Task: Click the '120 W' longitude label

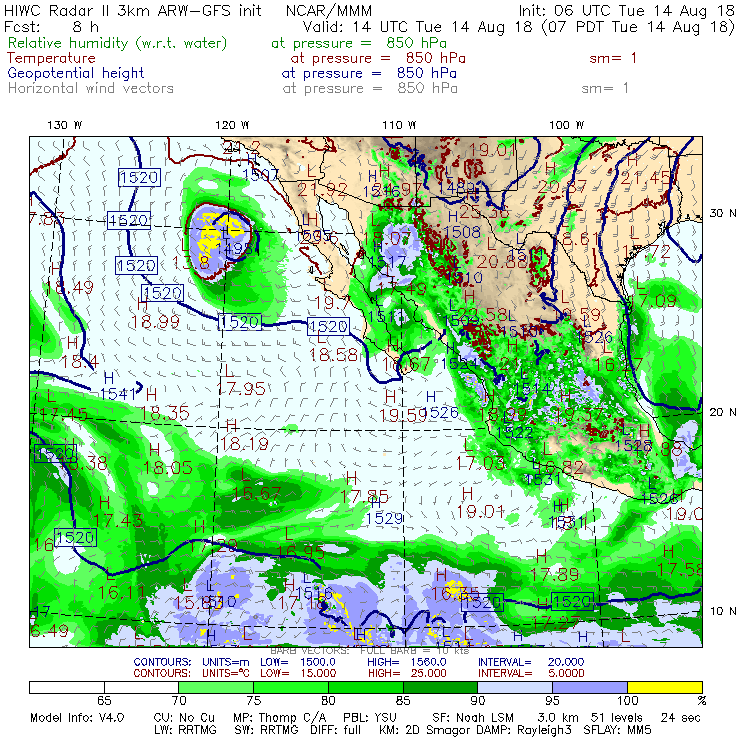Action: [x=232, y=125]
